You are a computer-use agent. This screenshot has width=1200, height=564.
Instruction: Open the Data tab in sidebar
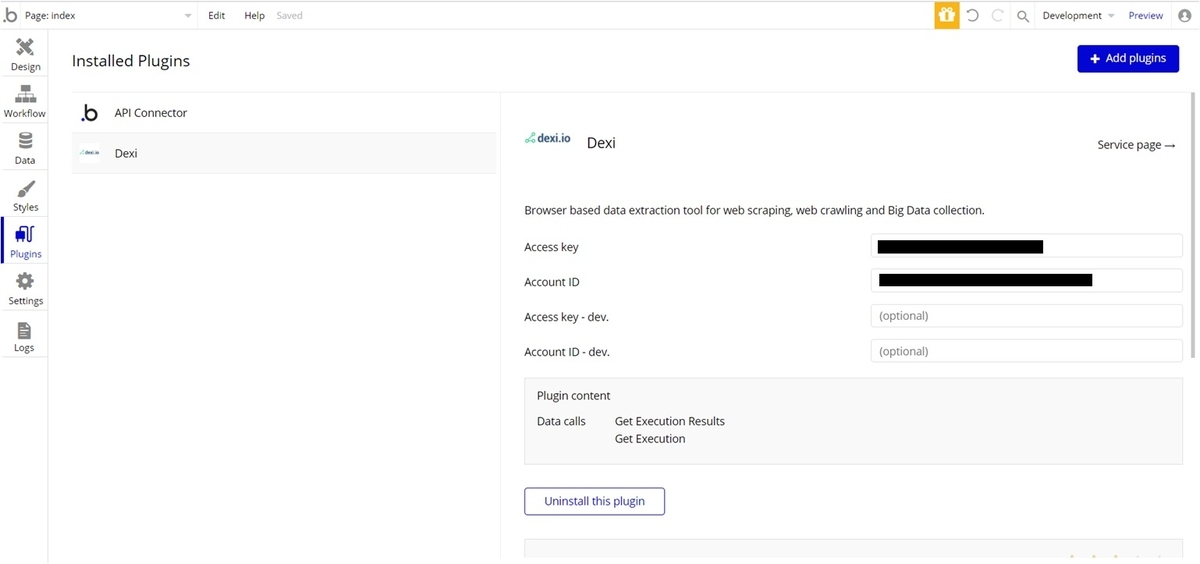click(25, 148)
